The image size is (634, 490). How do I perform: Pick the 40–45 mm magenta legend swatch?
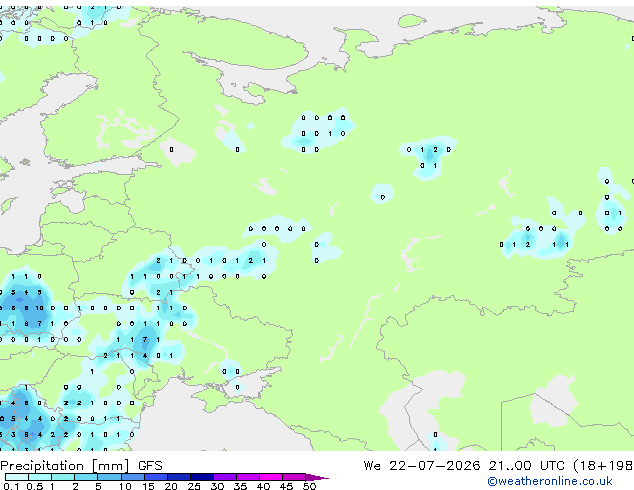click(x=271, y=477)
